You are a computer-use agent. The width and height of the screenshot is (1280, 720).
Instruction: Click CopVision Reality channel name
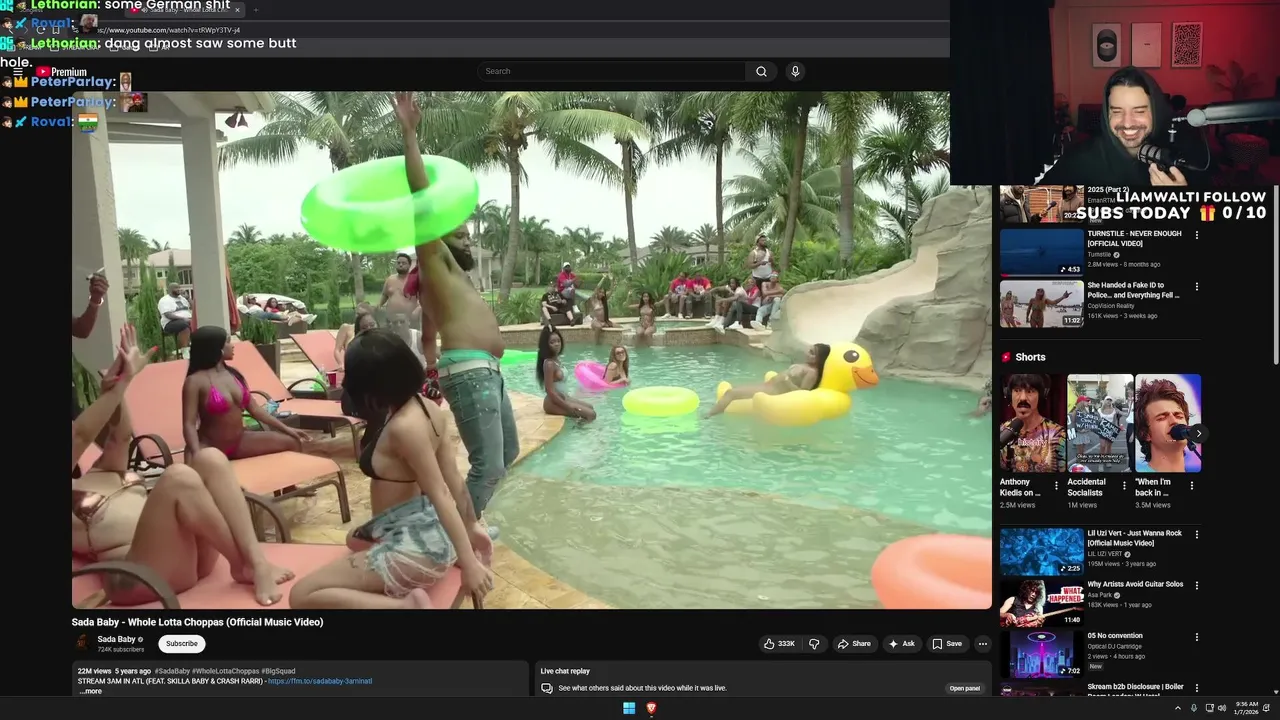pos(1112,306)
